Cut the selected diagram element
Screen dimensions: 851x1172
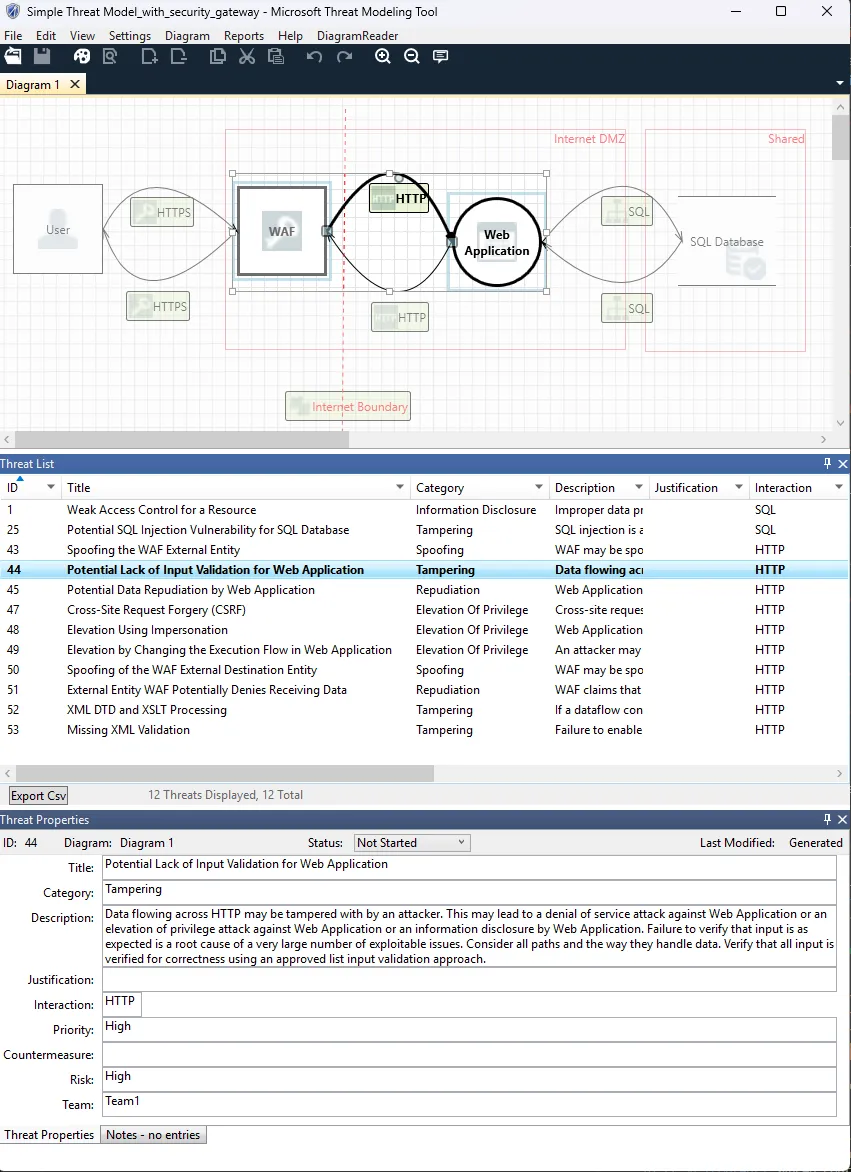pos(247,56)
